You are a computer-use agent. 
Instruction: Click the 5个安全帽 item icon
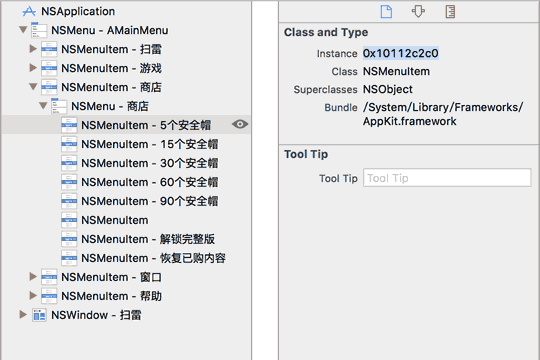point(69,125)
